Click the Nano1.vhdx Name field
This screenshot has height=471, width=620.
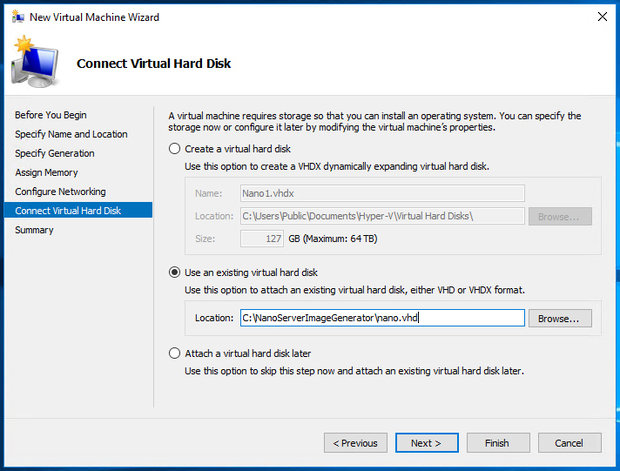point(382,194)
